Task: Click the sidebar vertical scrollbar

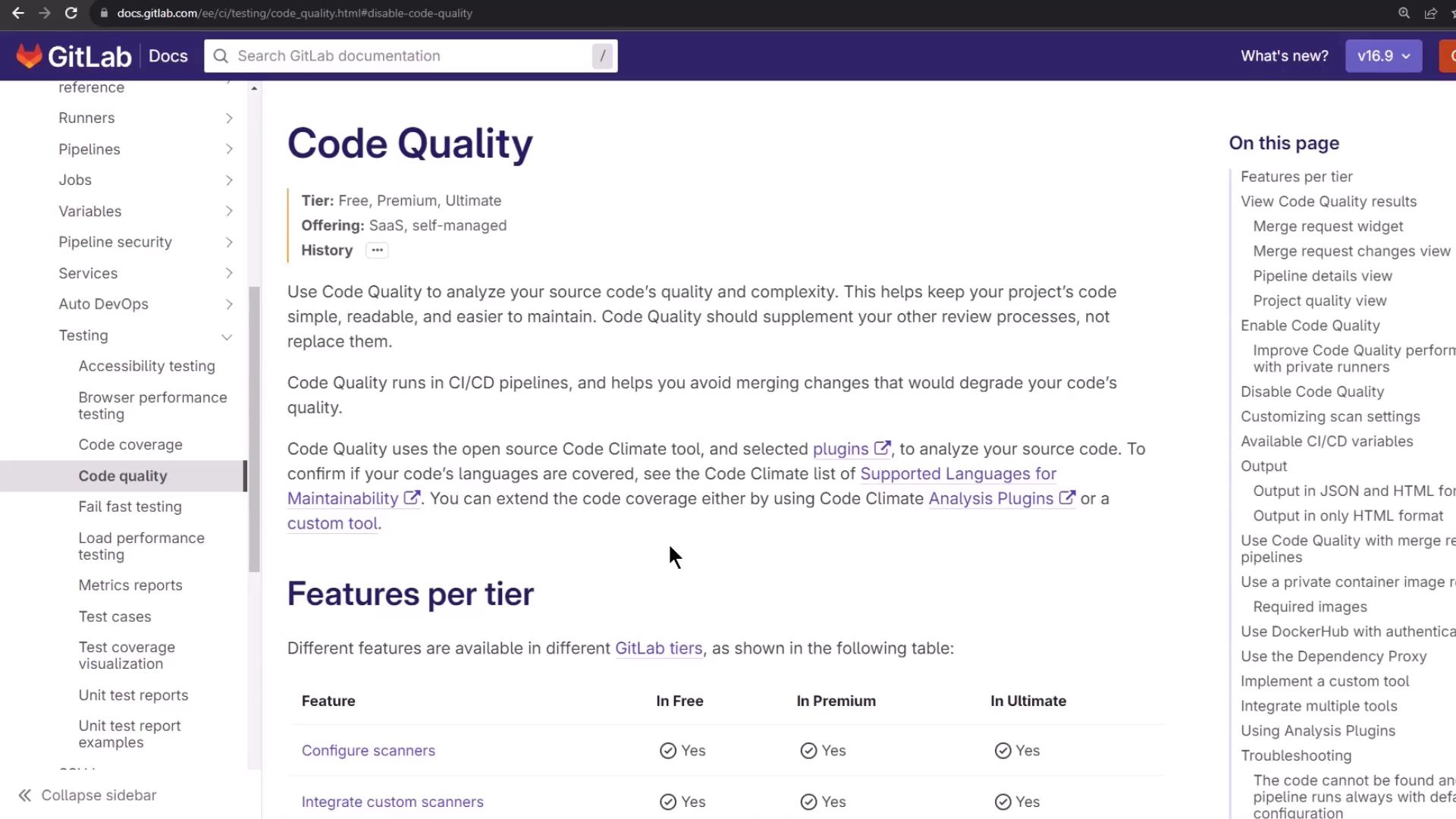Action: point(254,428)
